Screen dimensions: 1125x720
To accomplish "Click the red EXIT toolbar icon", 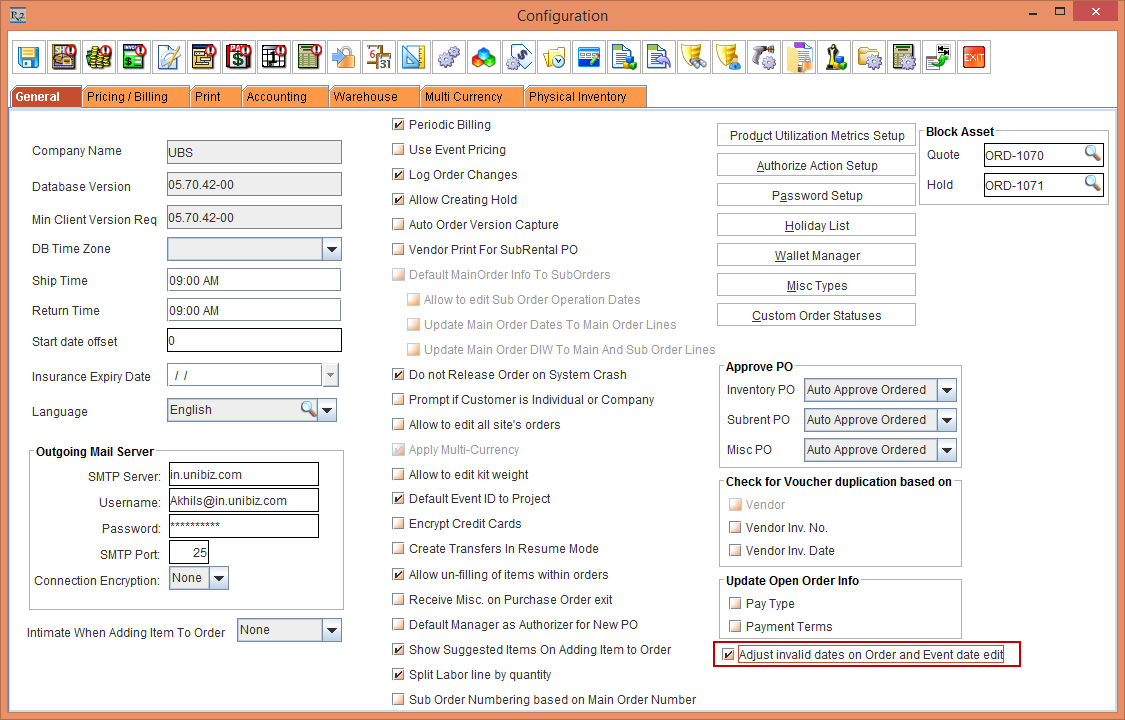I will (973, 57).
